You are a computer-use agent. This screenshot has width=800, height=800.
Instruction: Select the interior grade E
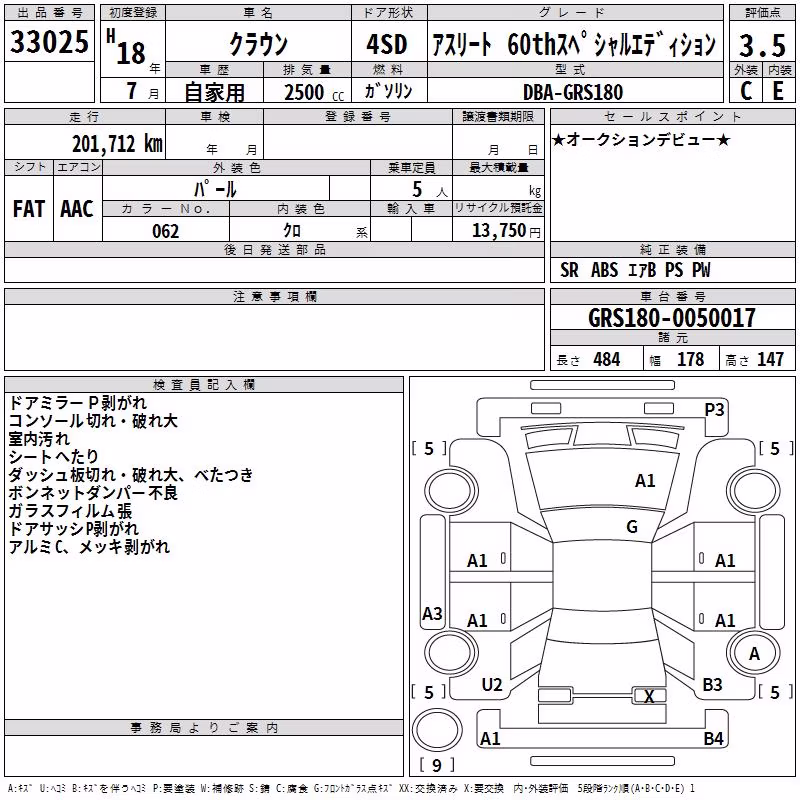778,91
